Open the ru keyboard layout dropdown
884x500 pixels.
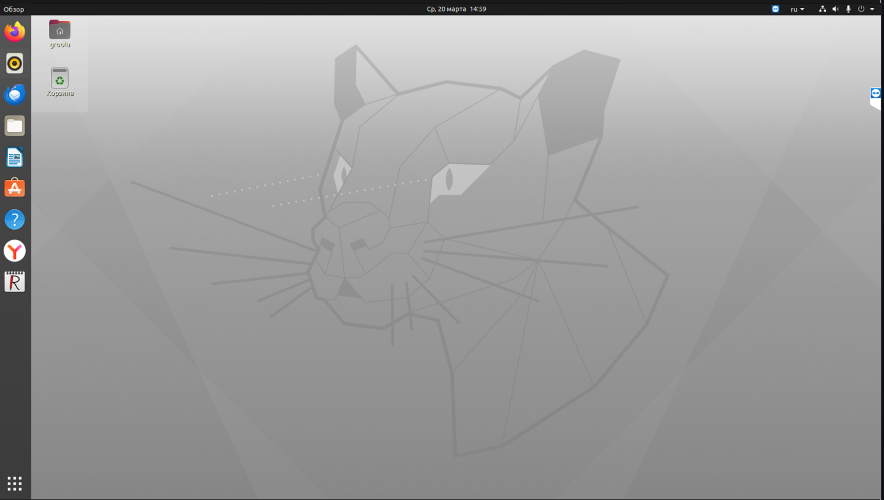(x=797, y=9)
